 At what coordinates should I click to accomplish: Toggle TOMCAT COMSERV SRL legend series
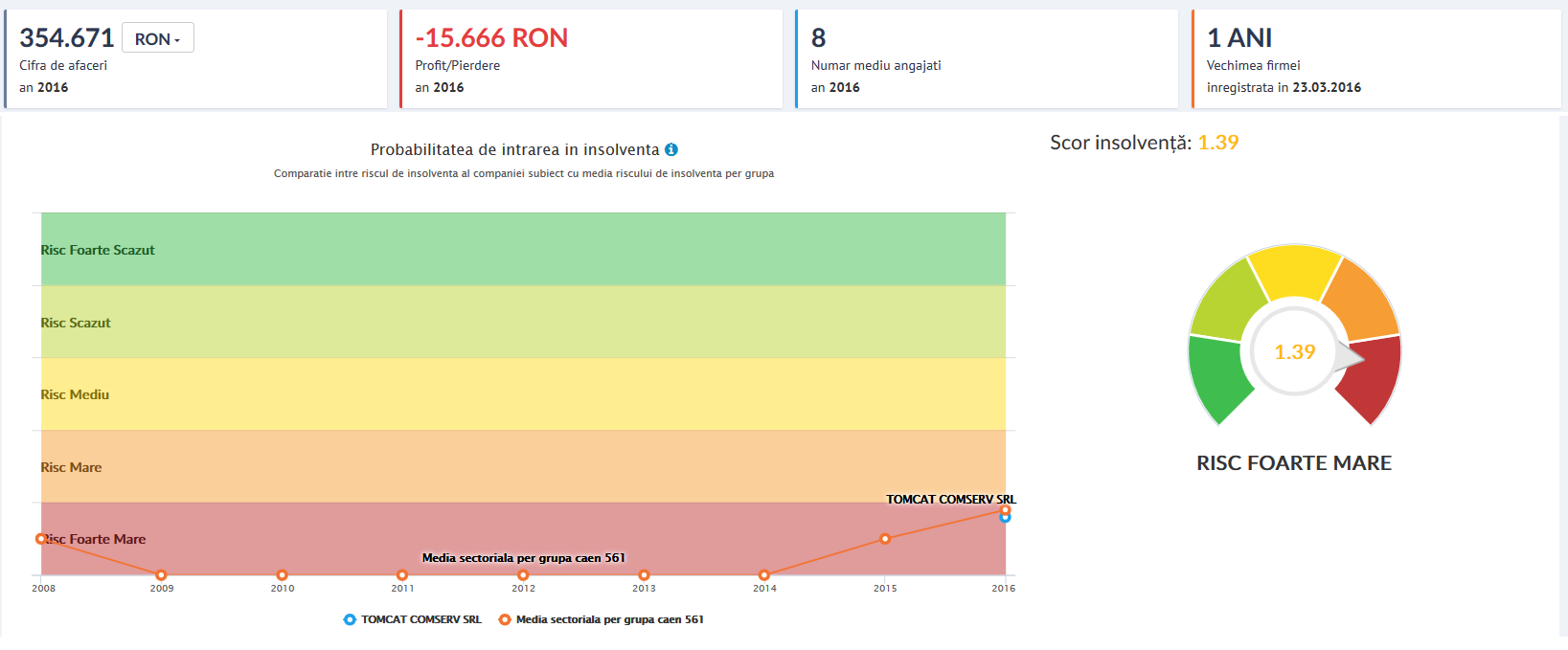tap(420, 619)
